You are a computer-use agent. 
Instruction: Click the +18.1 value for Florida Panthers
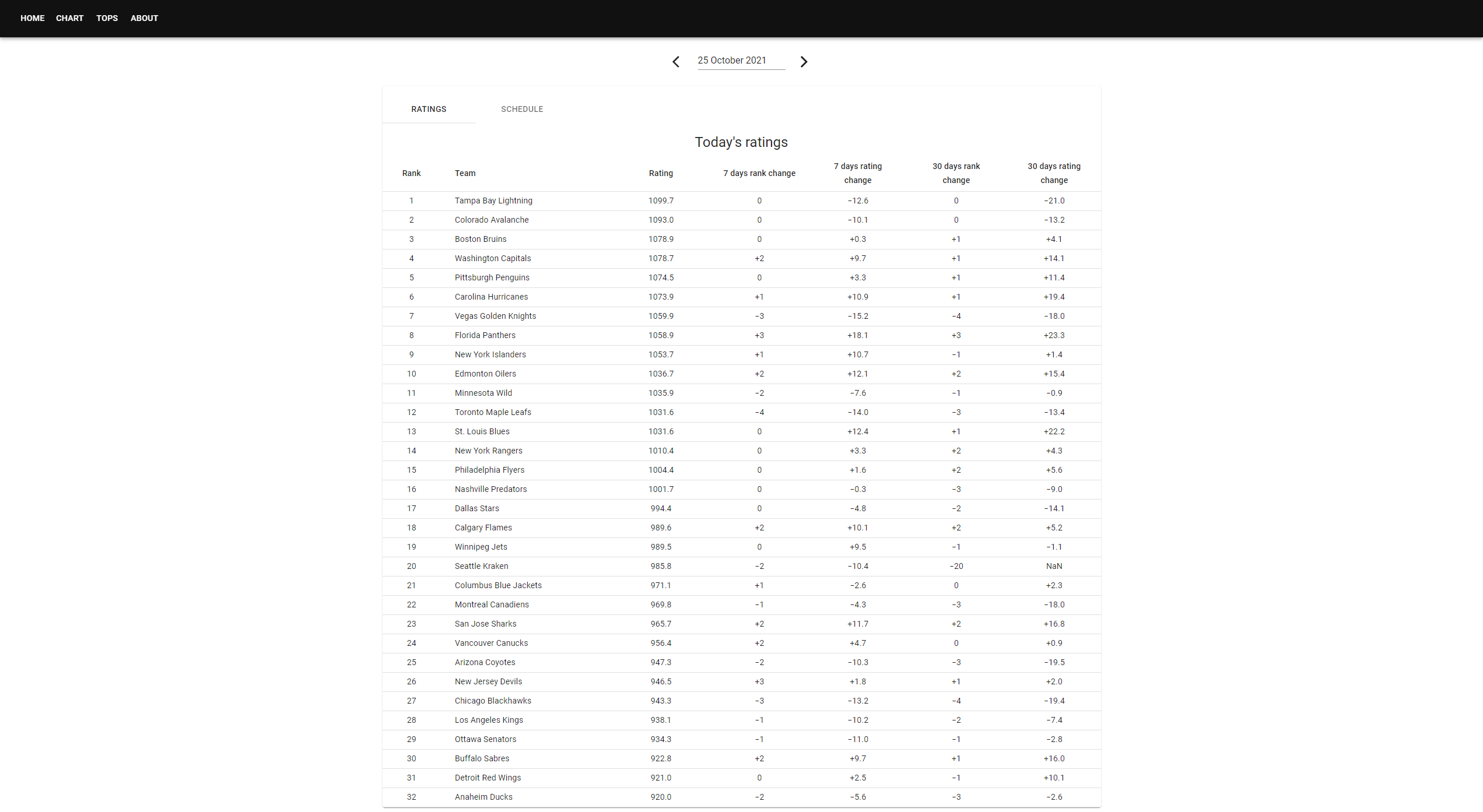tap(858, 335)
